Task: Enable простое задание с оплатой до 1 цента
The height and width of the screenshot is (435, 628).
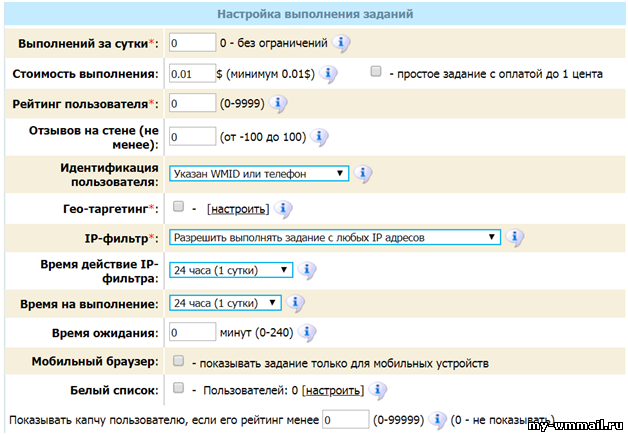Action: 376,71
